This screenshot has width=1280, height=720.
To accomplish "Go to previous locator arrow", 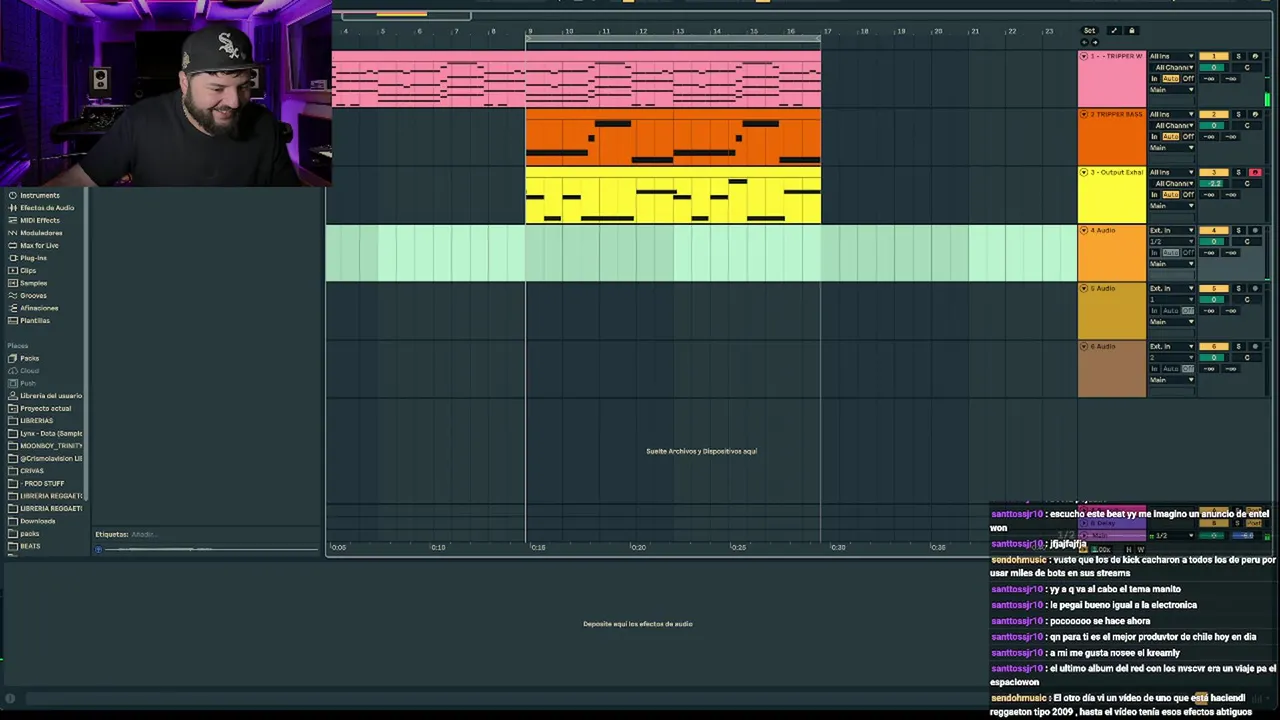I will 1084,42.
